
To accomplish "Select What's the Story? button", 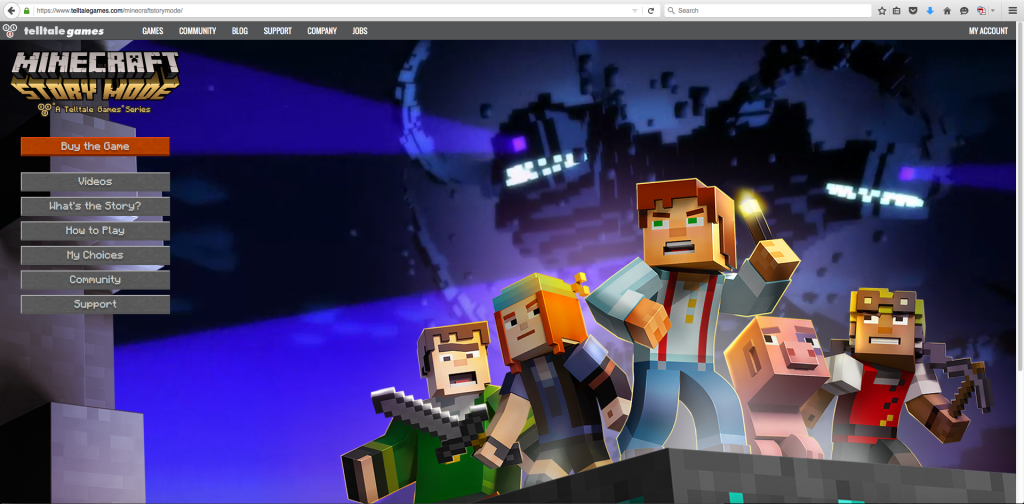I will [95, 206].
